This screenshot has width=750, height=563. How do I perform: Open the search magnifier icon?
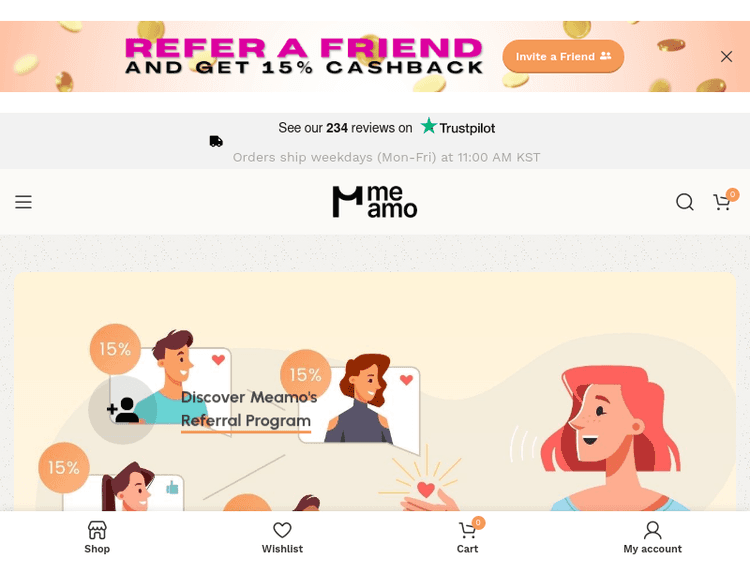point(684,202)
